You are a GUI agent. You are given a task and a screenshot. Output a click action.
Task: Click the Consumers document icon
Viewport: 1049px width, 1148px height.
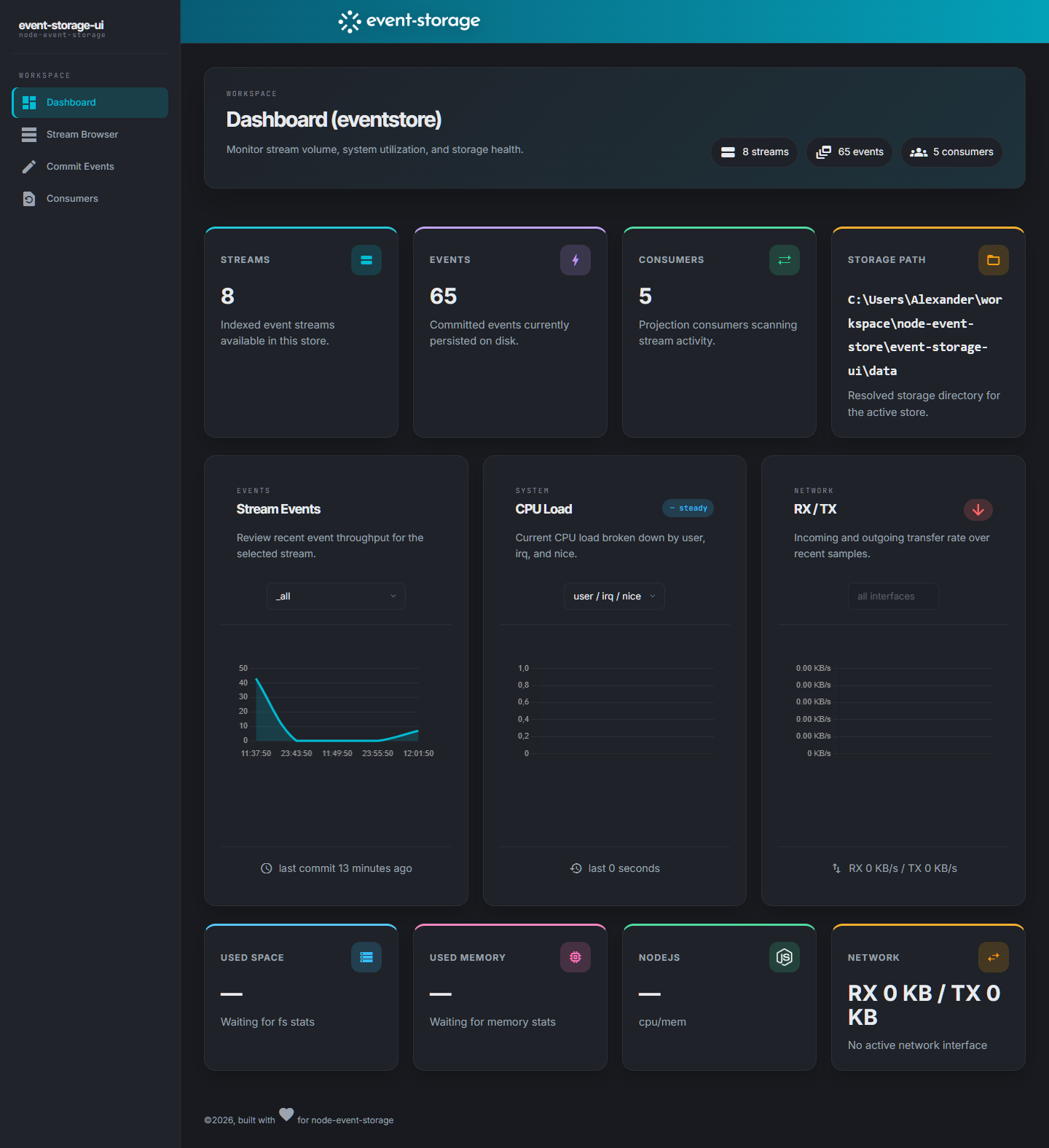tap(29, 199)
